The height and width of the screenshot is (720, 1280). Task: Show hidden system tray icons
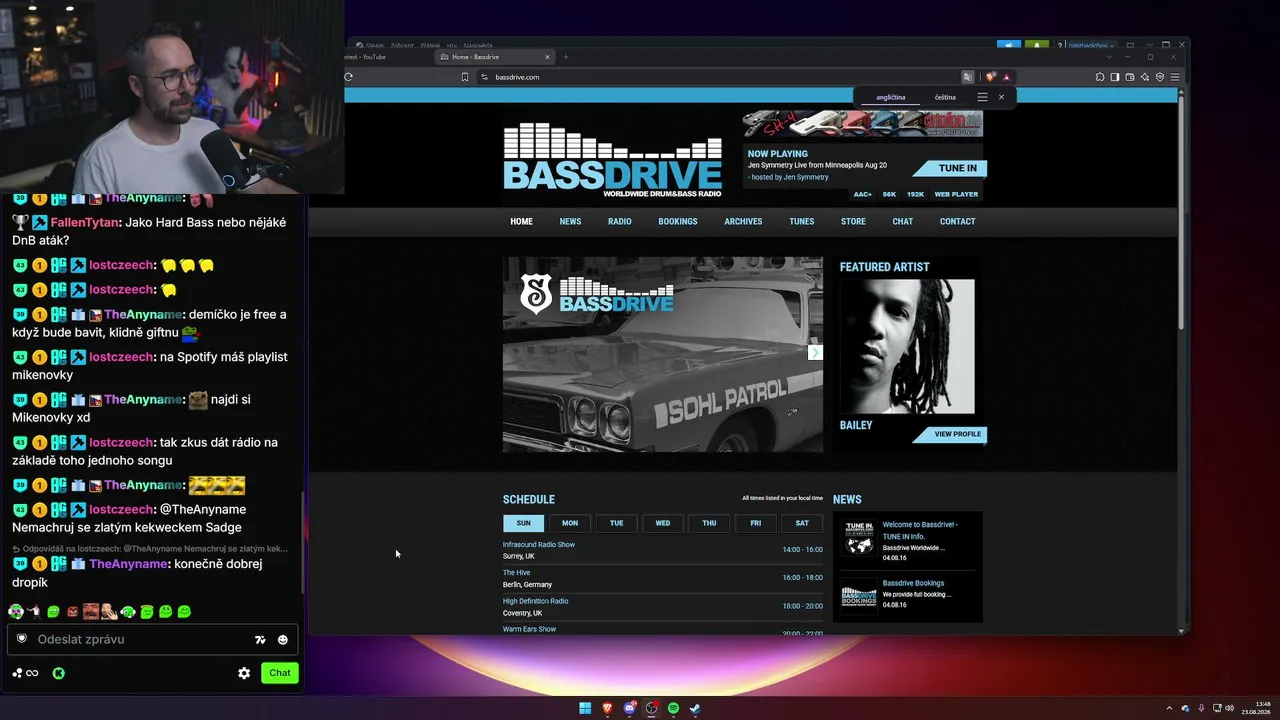[1171, 708]
